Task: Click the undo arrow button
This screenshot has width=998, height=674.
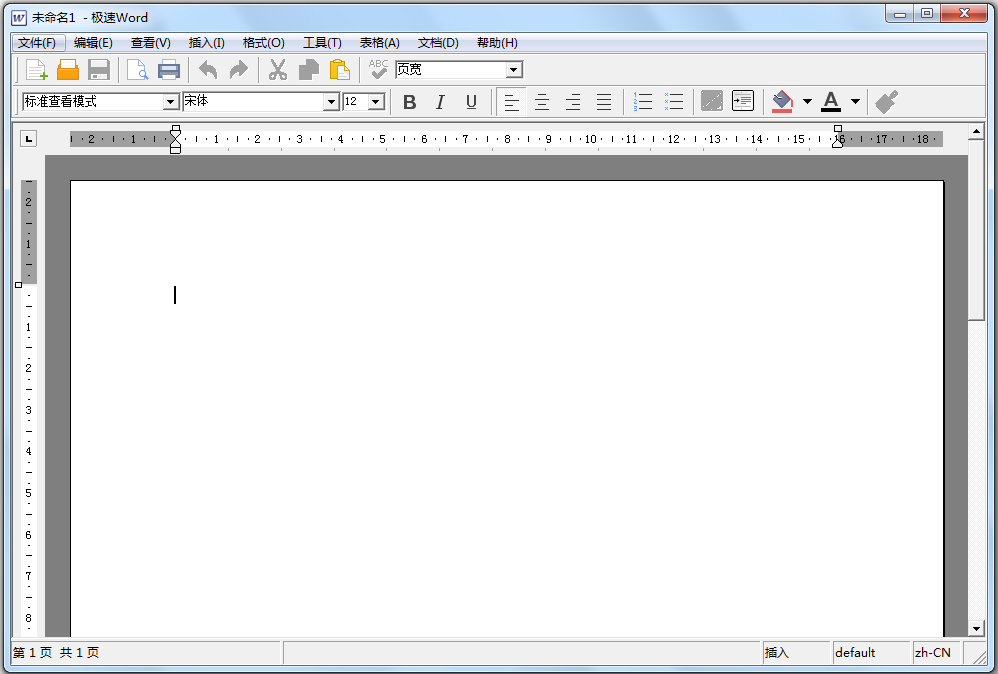Action: [207, 69]
